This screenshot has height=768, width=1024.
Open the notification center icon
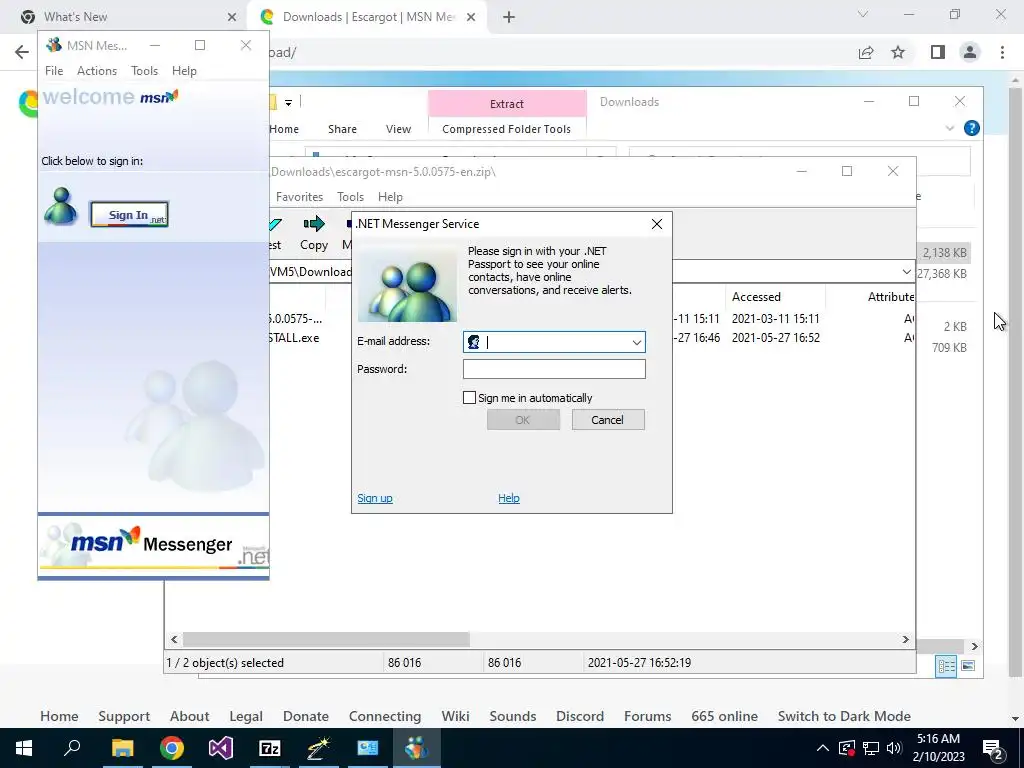[x=993, y=748]
